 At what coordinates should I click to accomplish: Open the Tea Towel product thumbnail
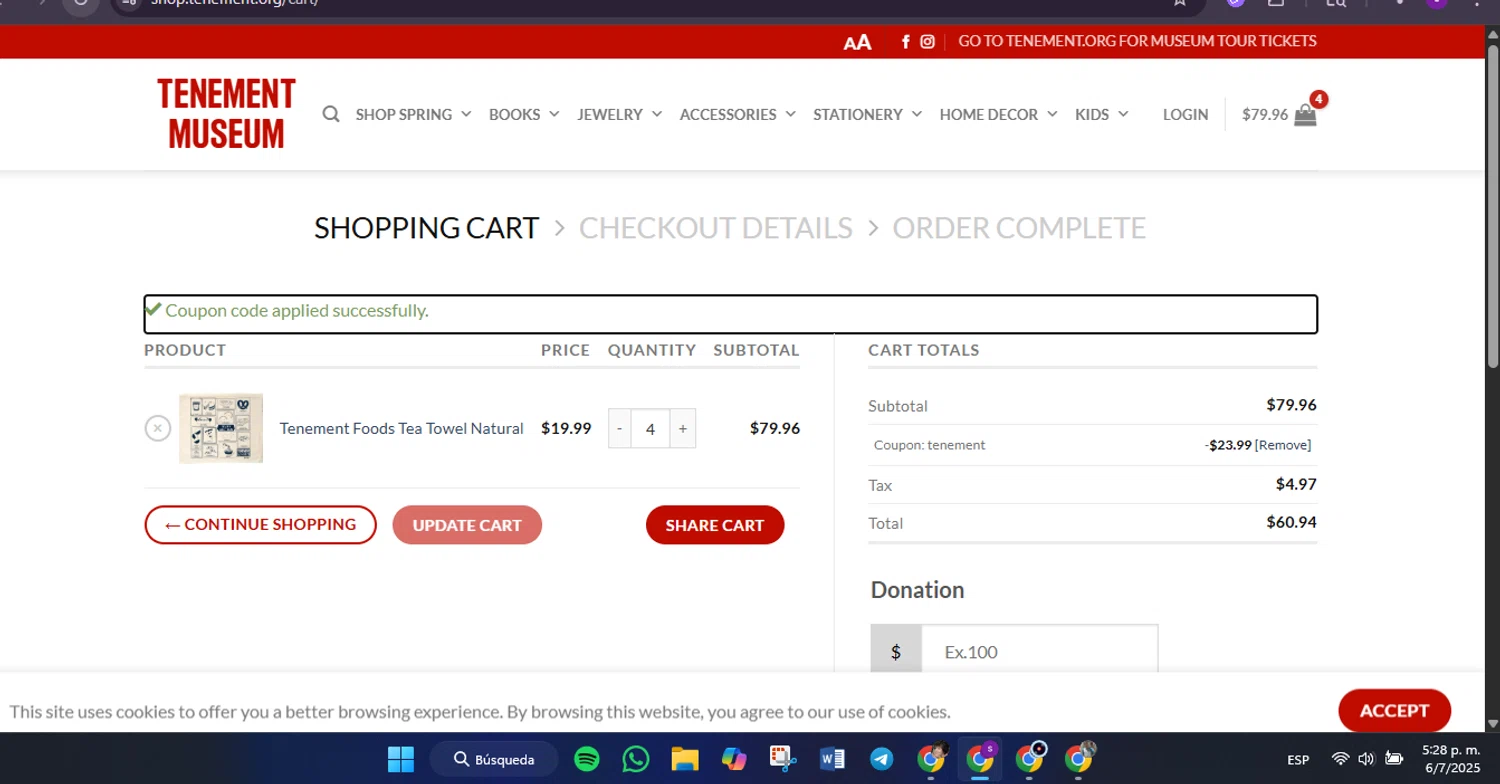click(x=221, y=428)
